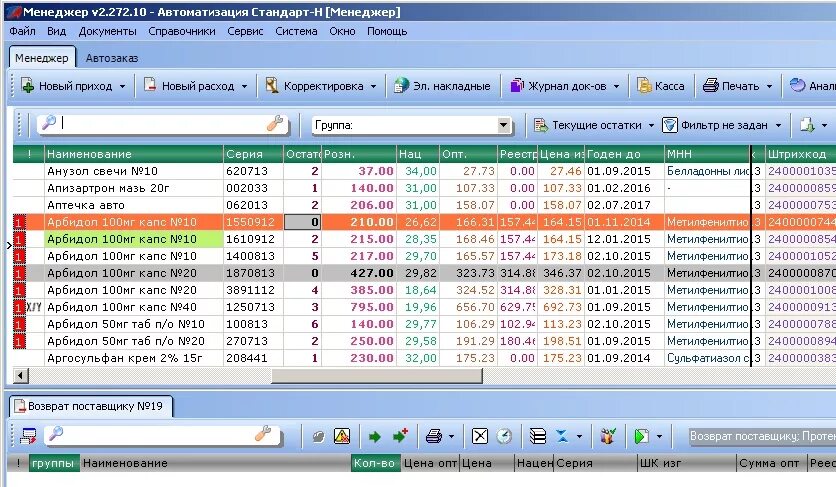836x487 pixels.
Task: Click the crossed box icon
Action: pyautogui.click(x=480, y=436)
